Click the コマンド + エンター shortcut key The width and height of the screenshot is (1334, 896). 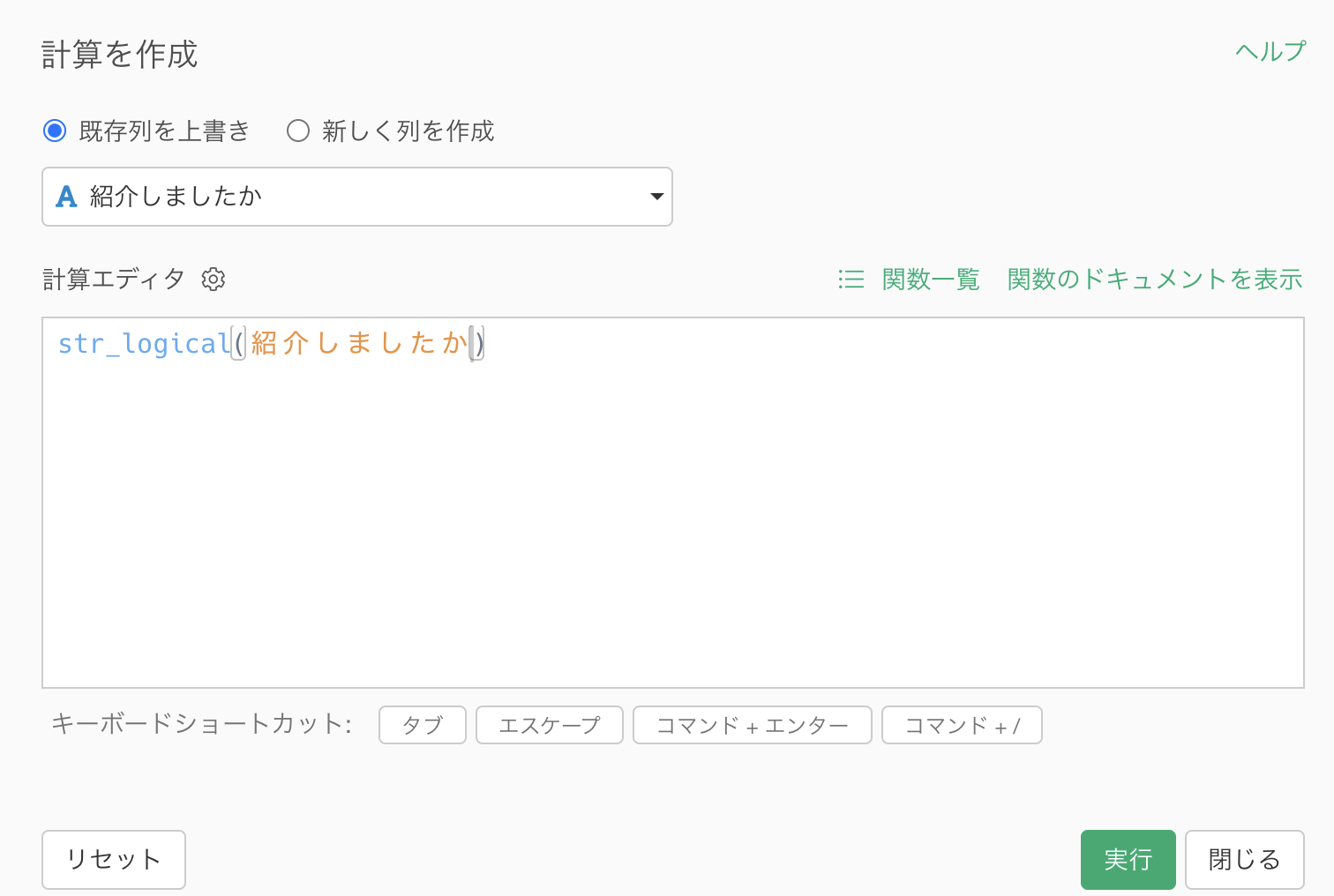point(753,725)
